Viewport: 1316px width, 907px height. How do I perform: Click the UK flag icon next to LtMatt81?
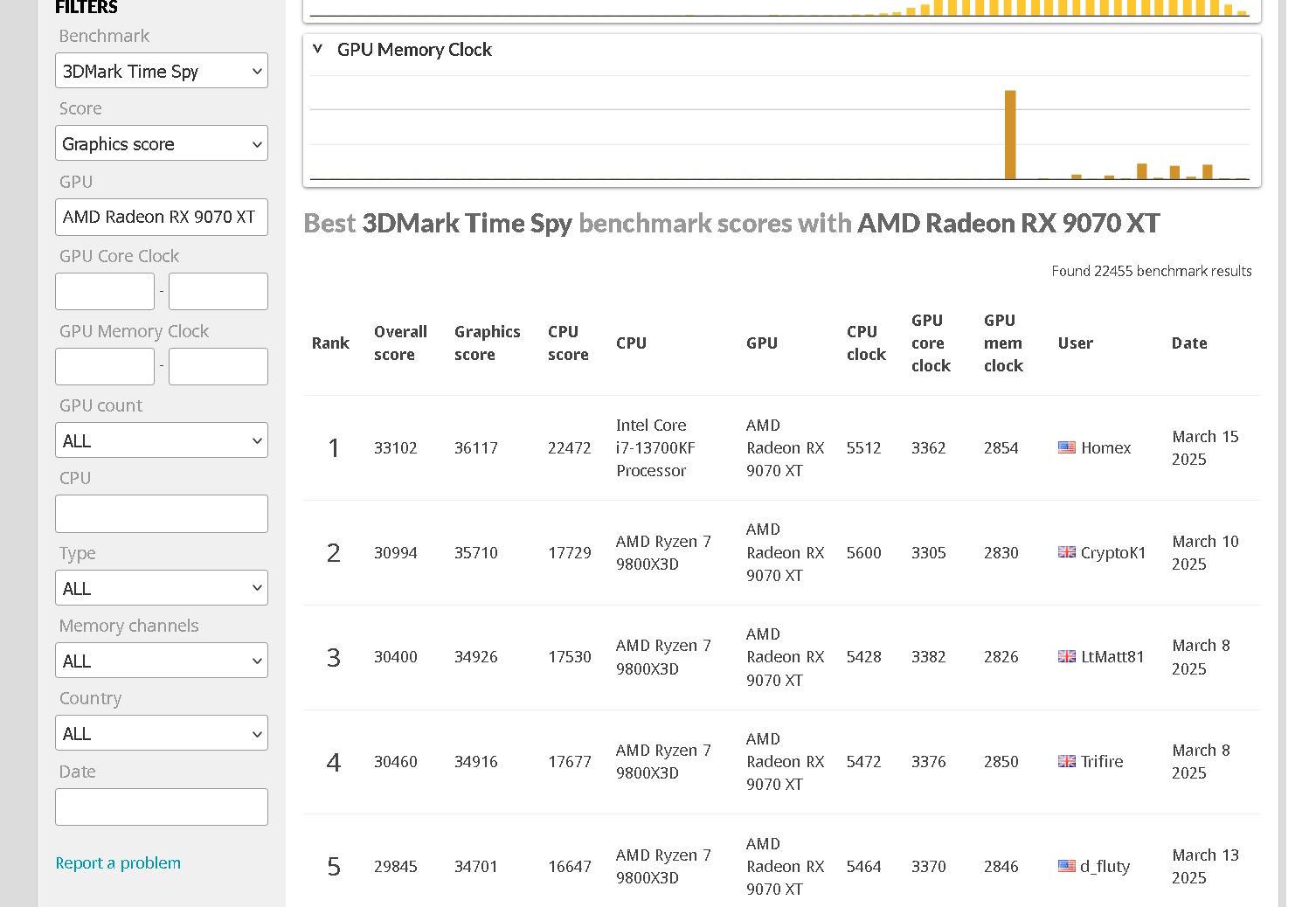[x=1067, y=656]
